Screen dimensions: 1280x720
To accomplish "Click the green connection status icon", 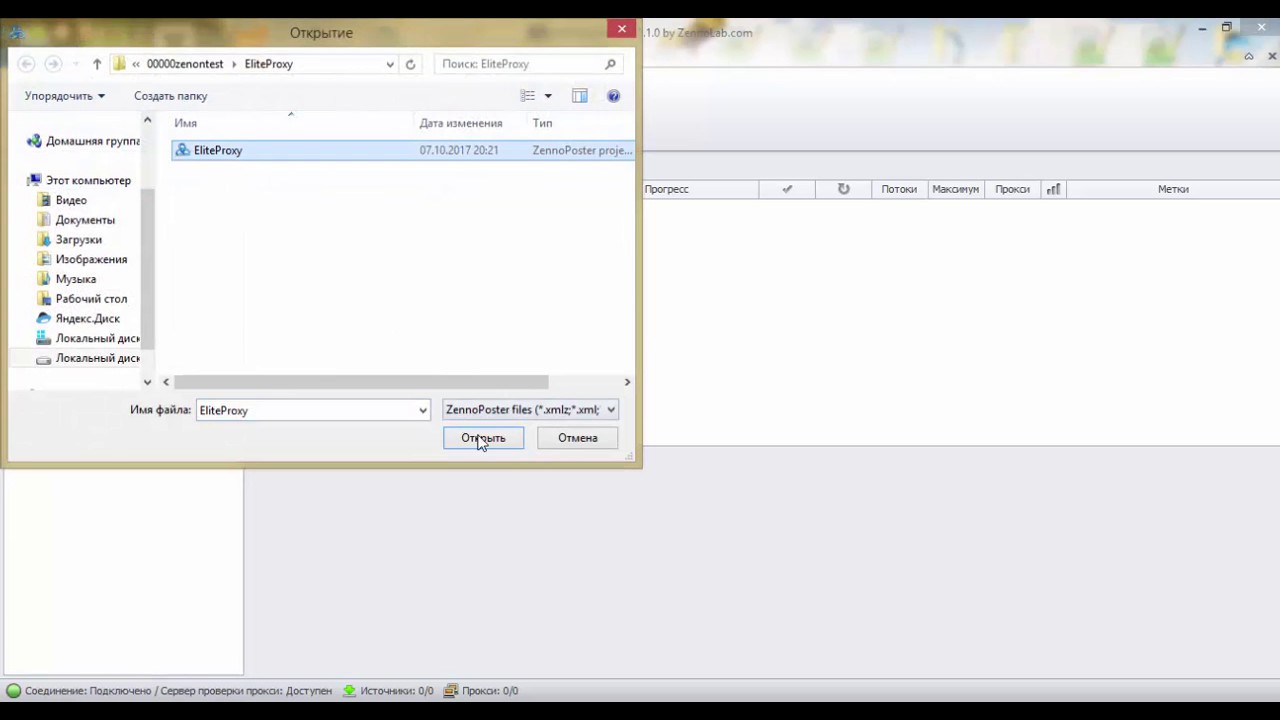I will pos(14,691).
